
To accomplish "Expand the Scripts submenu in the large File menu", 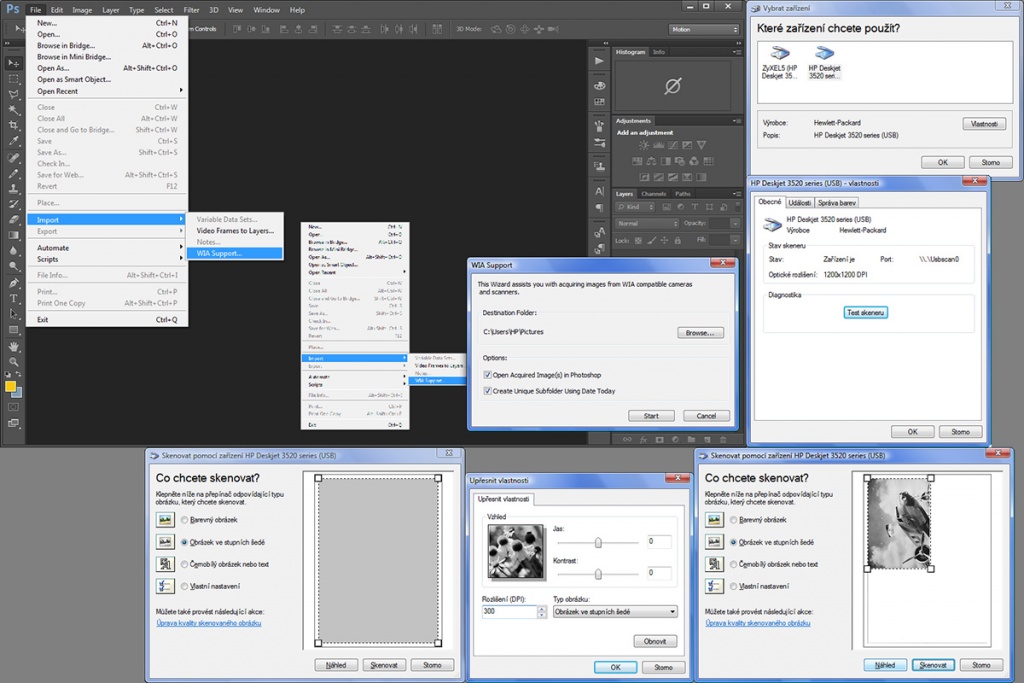I will point(108,259).
